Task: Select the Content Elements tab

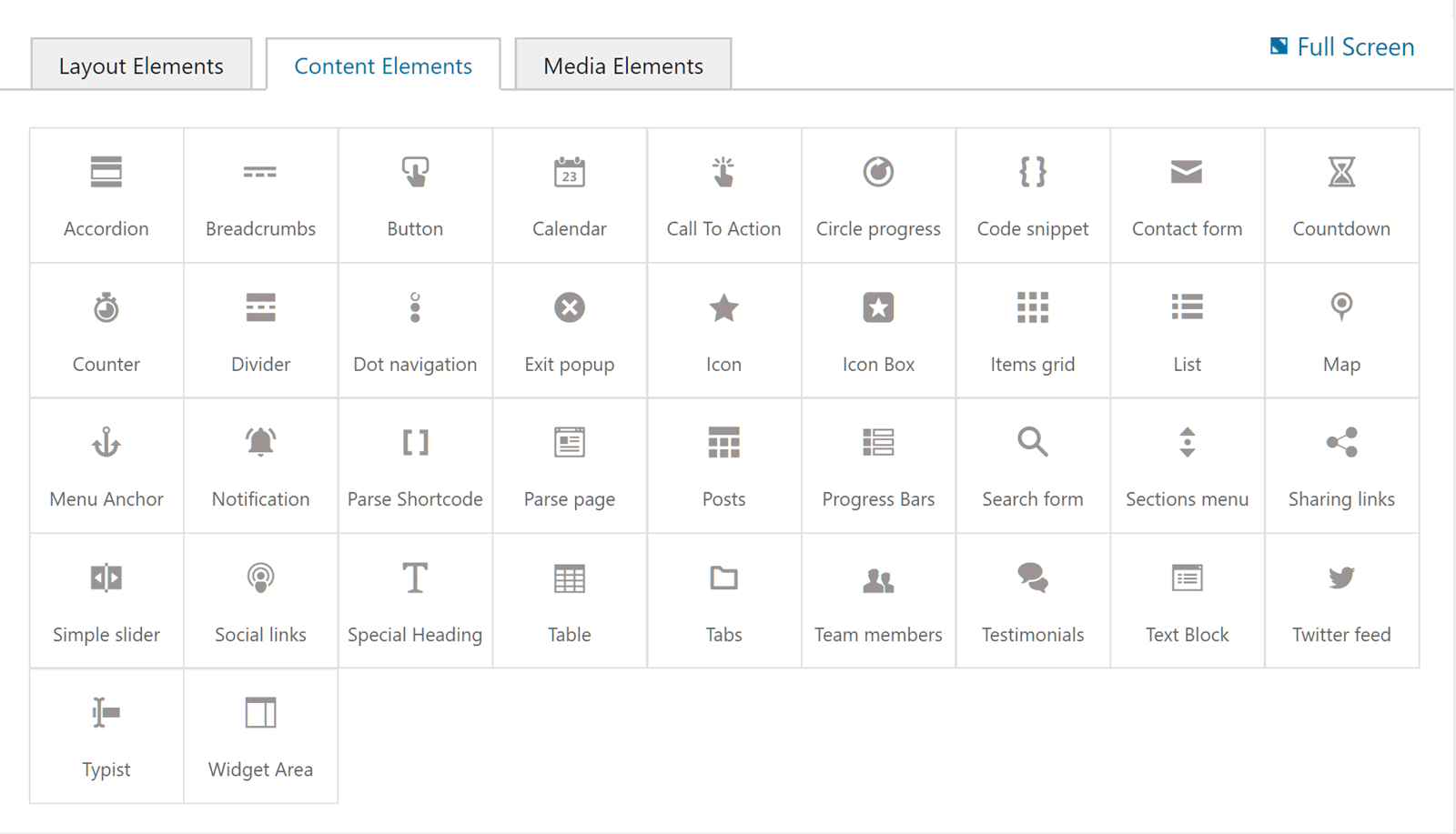Action: [x=383, y=65]
